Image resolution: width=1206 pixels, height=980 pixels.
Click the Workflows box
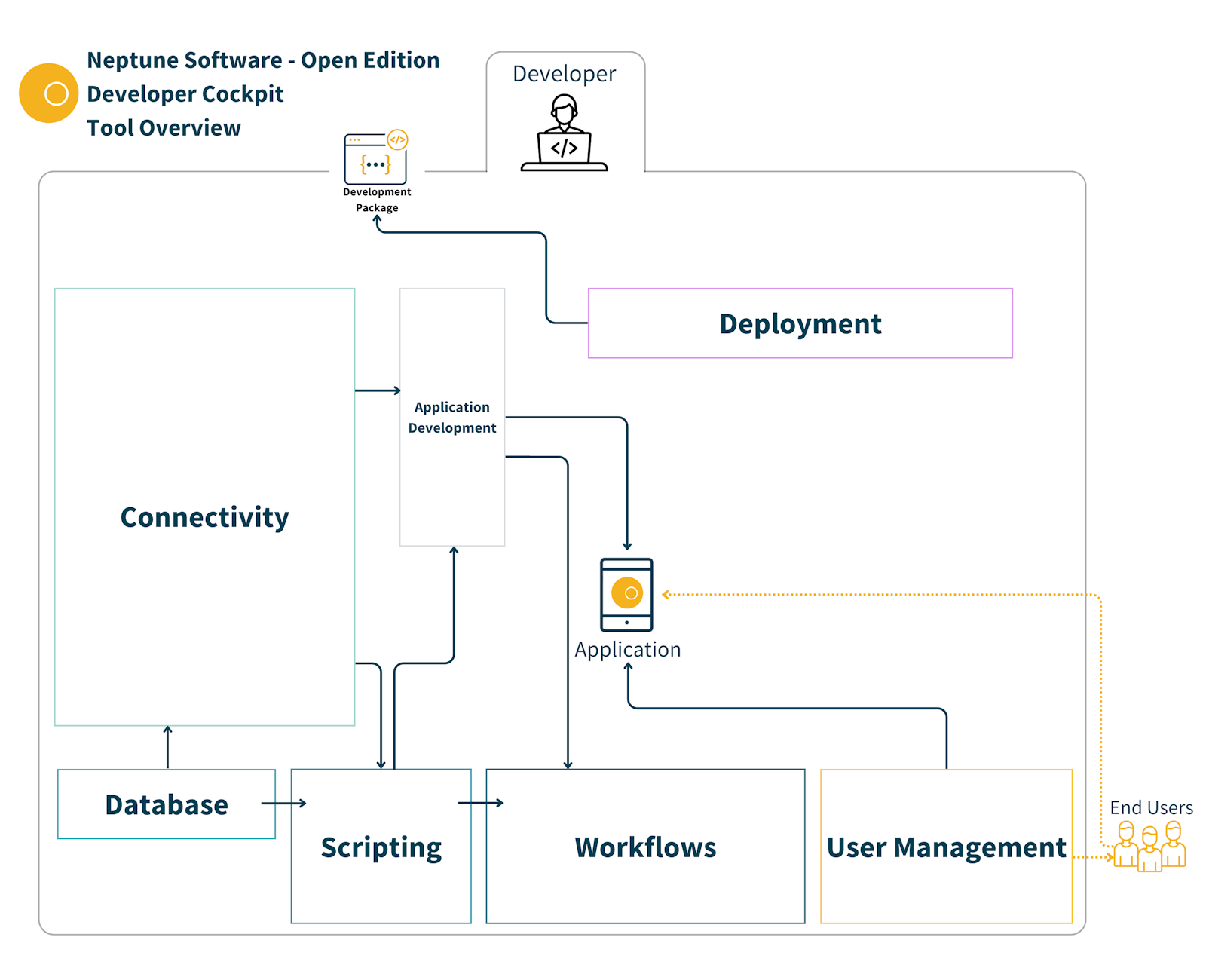point(644,847)
